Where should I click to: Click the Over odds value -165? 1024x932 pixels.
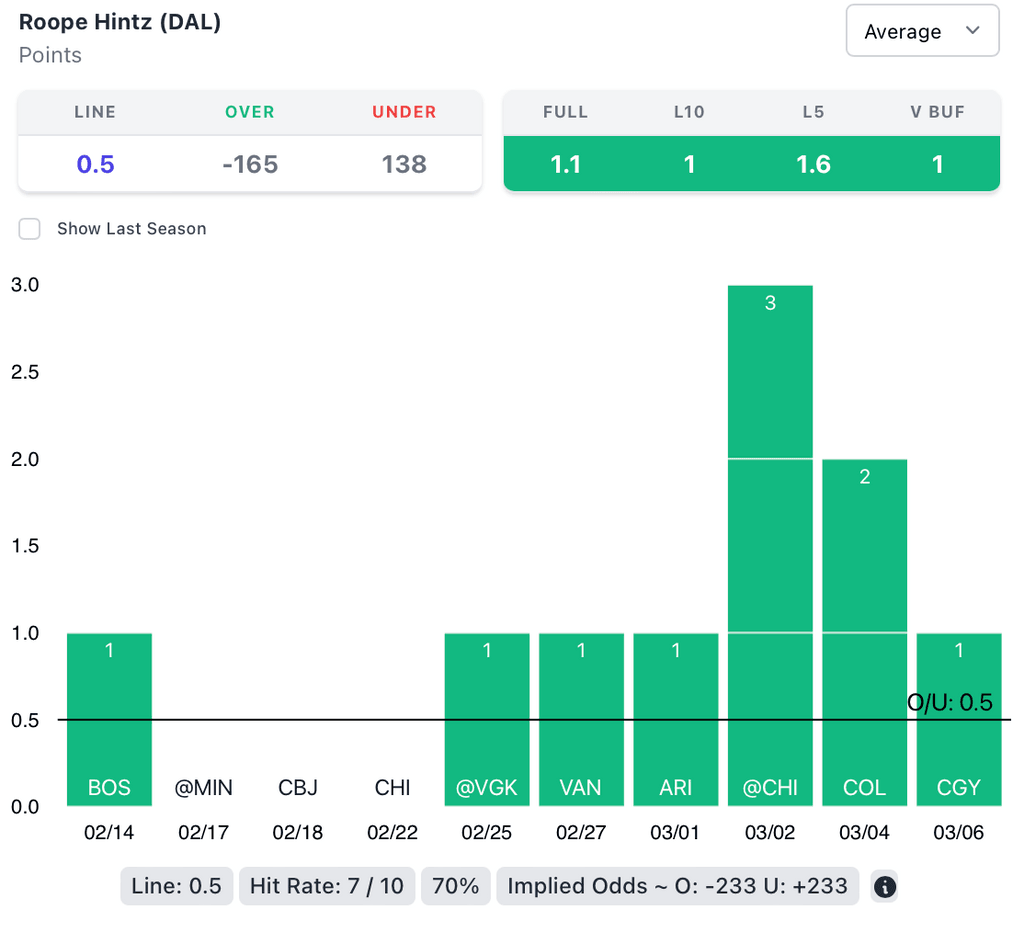(250, 164)
